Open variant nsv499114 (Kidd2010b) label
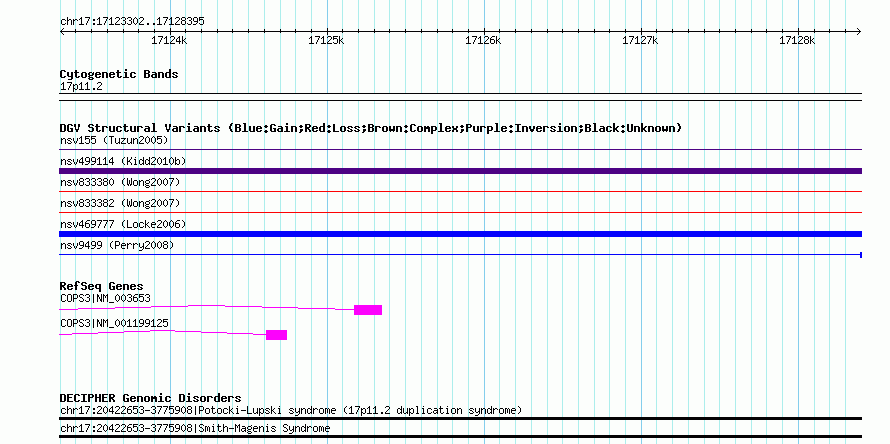 coord(123,162)
